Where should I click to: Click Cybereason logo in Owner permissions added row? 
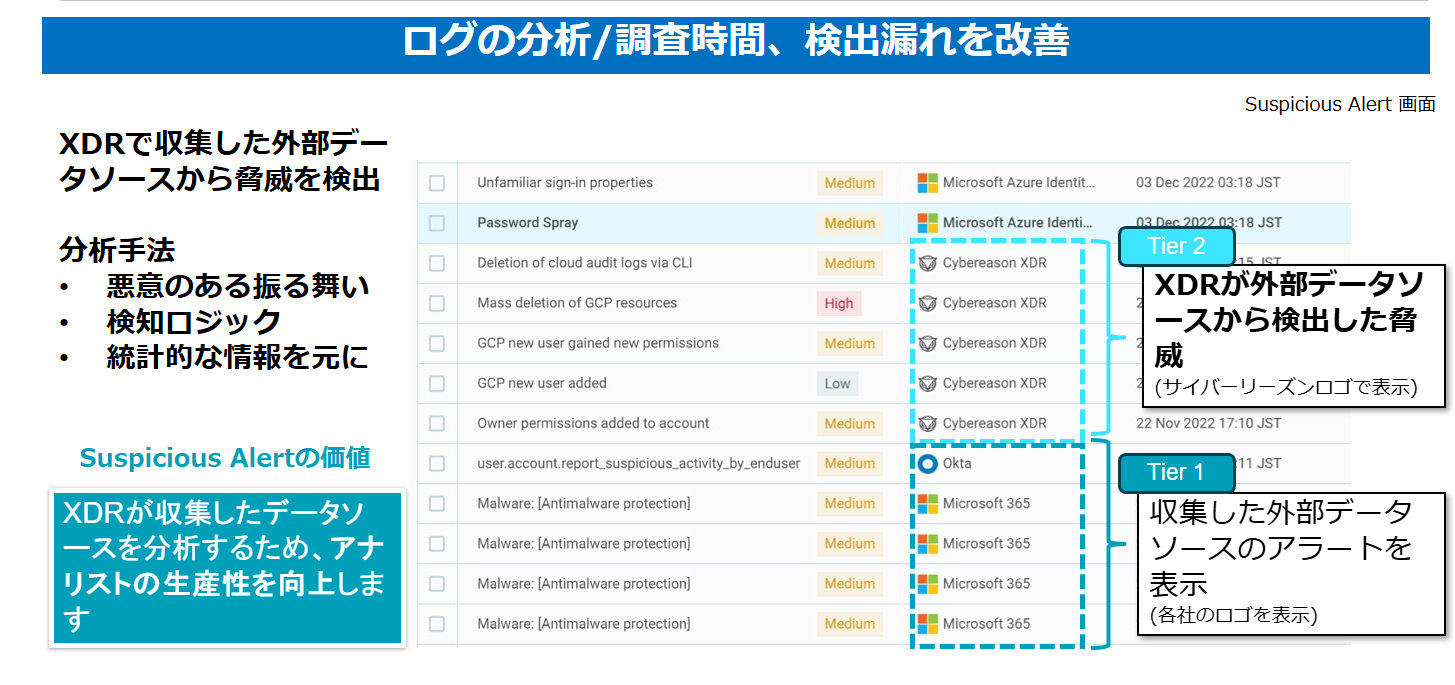point(928,423)
